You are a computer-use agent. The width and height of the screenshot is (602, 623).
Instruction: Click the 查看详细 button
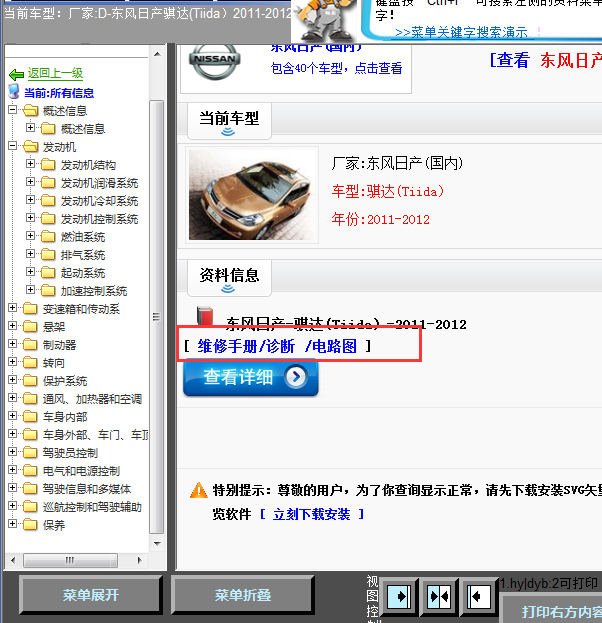pos(251,377)
